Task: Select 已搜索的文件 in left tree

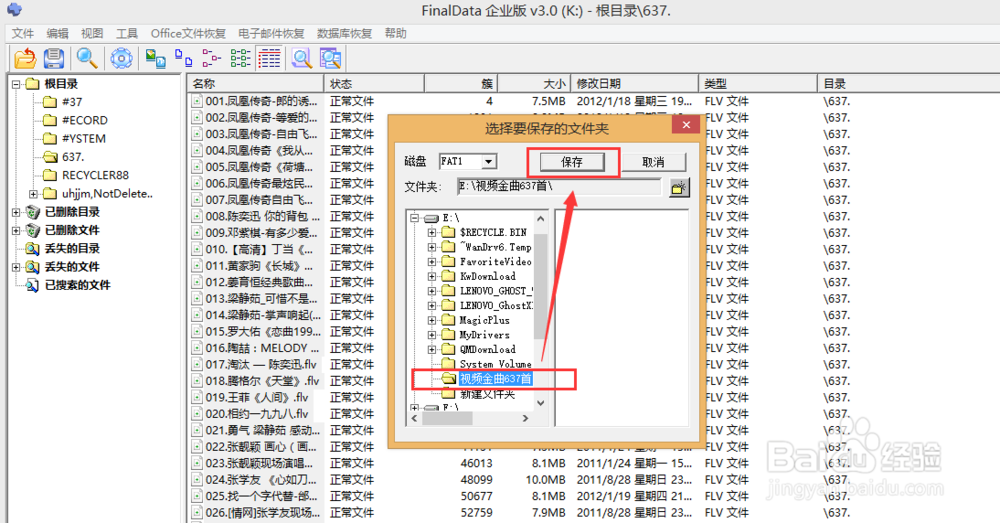Action: tap(77, 285)
